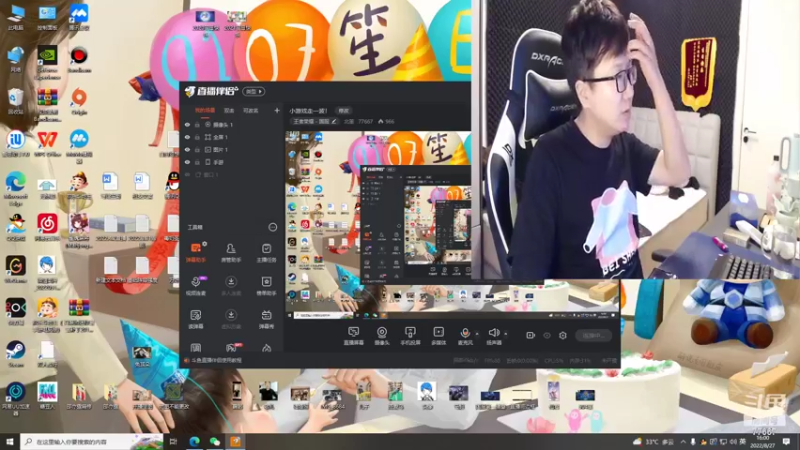Open the taskbar clock and date

764,442
